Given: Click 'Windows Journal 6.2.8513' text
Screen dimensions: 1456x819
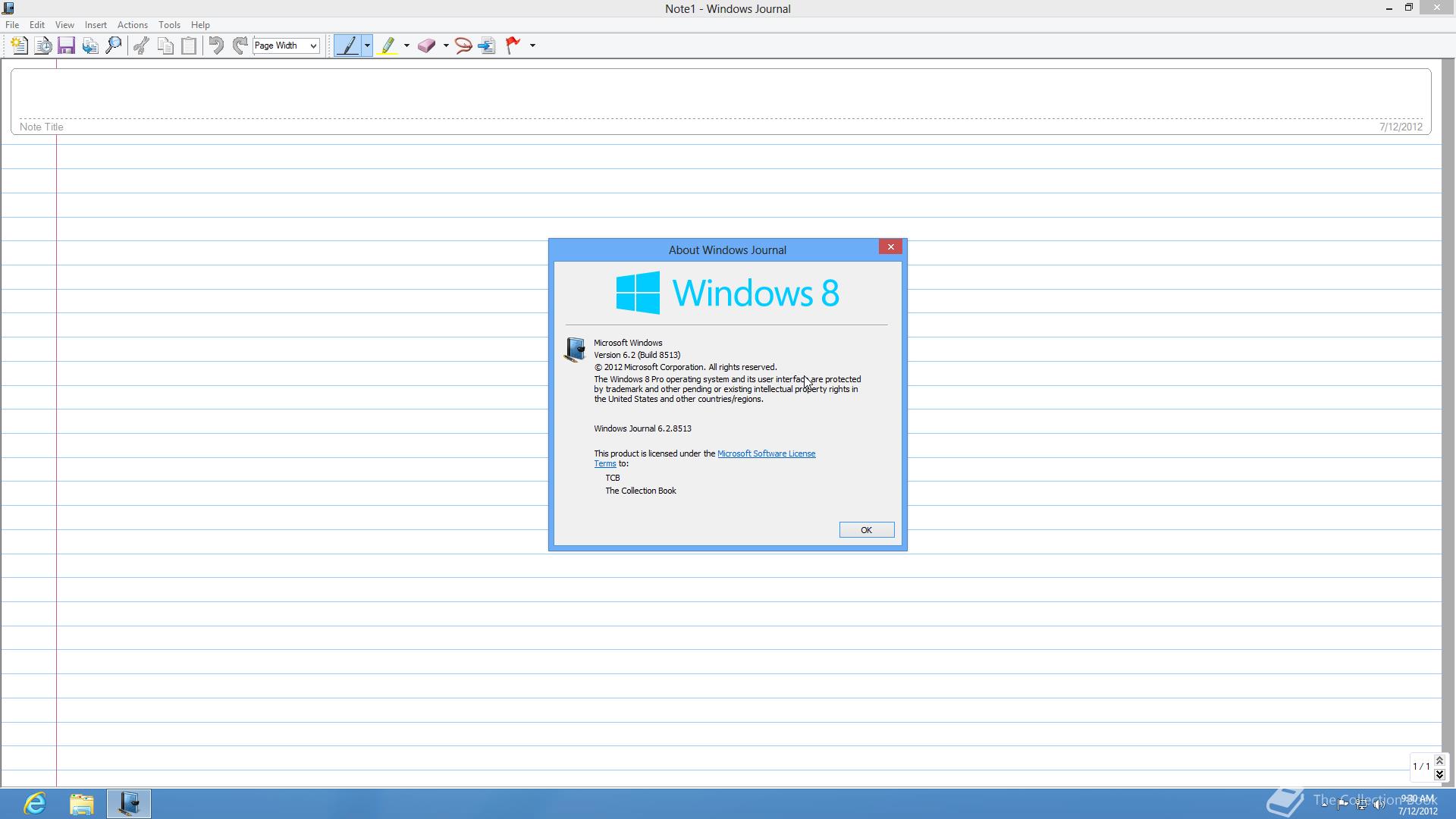Looking at the screenshot, I should click(642, 428).
